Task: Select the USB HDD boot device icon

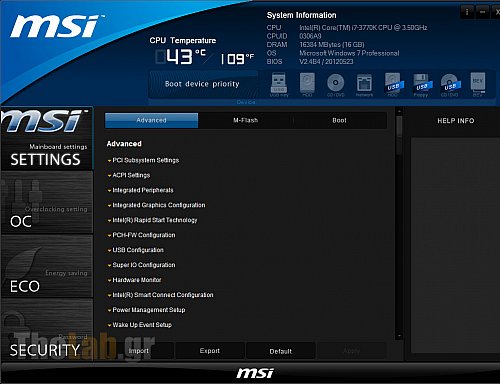Action: point(393,84)
